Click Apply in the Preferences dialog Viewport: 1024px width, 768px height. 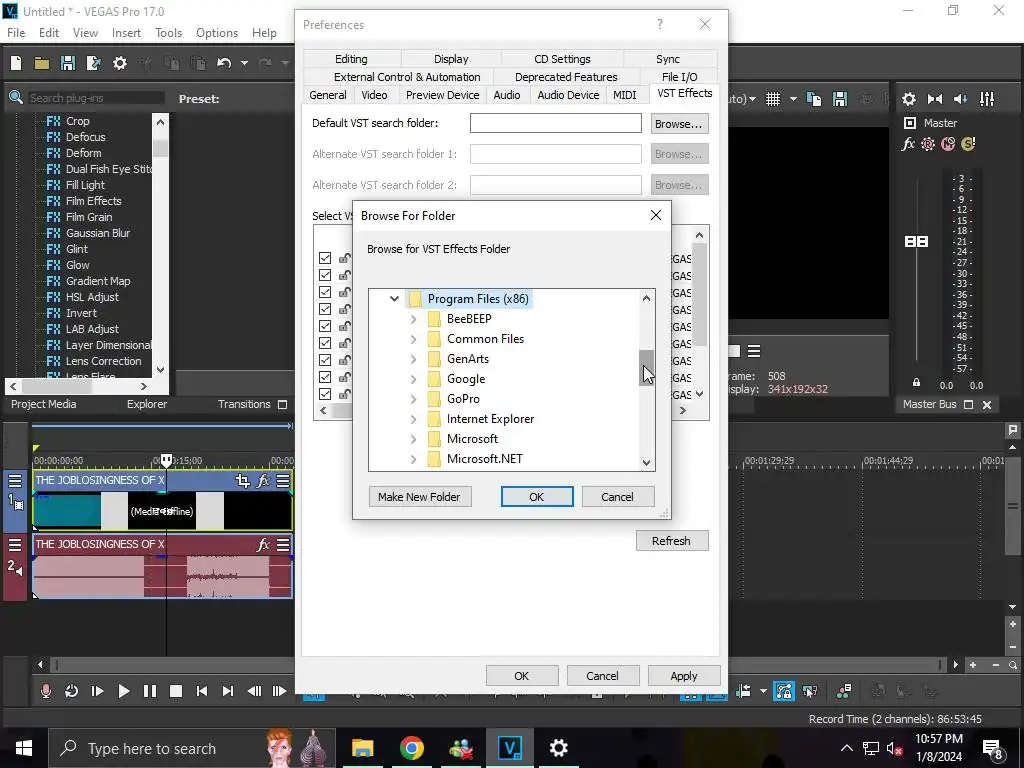(x=684, y=676)
